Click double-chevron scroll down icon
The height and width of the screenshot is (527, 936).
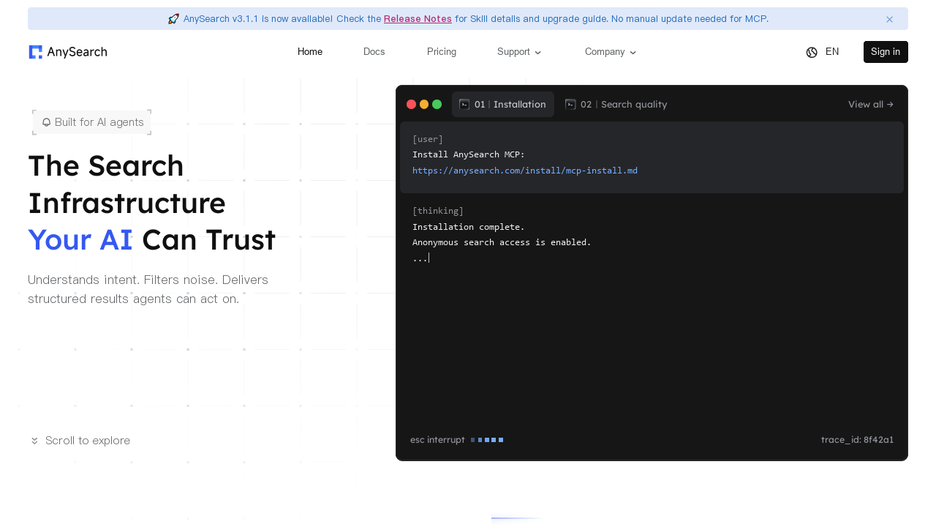point(35,440)
